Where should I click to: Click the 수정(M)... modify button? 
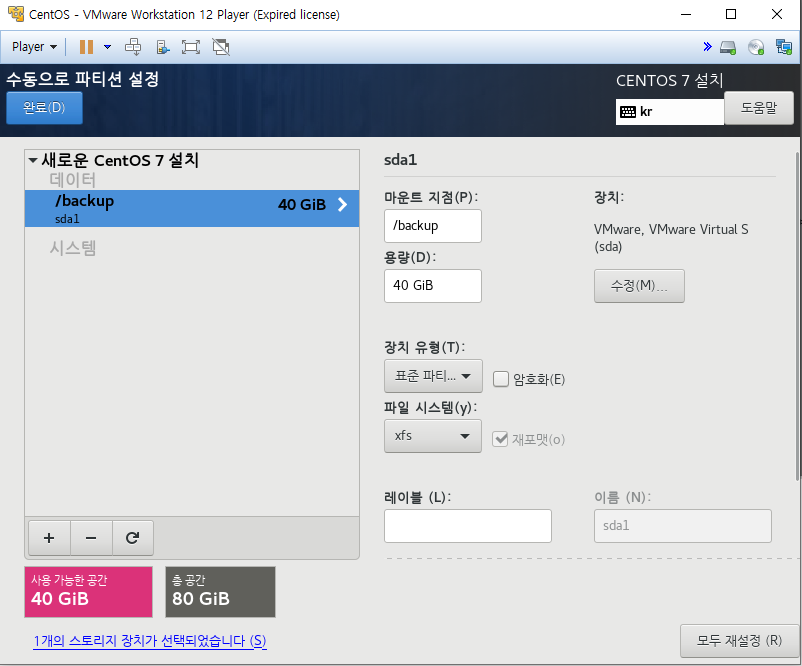(639, 285)
